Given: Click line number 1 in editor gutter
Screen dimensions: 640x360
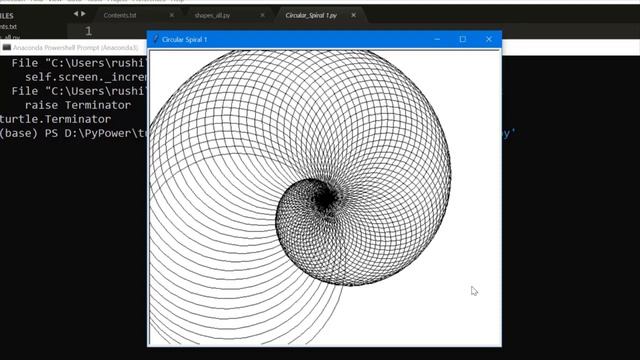Looking at the screenshot, I should (x=89, y=31).
